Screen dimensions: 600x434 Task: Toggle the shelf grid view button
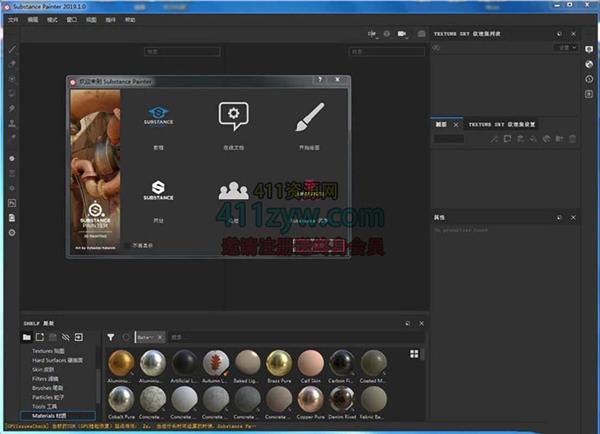[x=414, y=354]
